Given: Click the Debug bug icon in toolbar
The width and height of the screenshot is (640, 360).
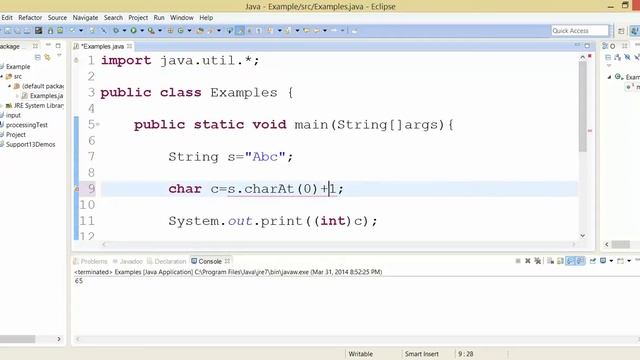Looking at the screenshot, I should 116,30.
